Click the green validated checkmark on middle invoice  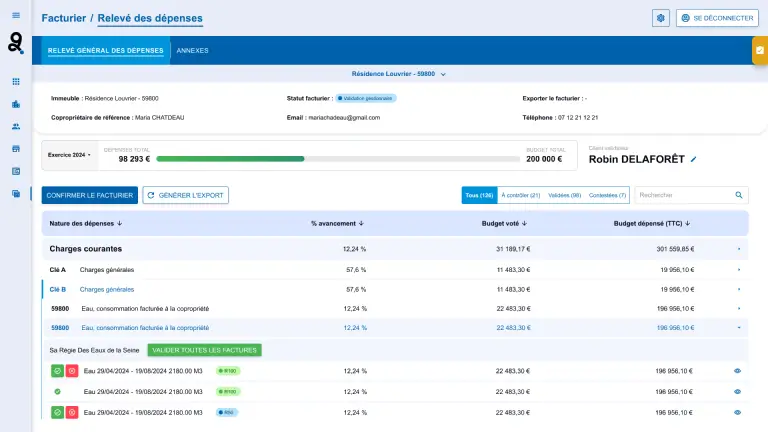pos(57,392)
